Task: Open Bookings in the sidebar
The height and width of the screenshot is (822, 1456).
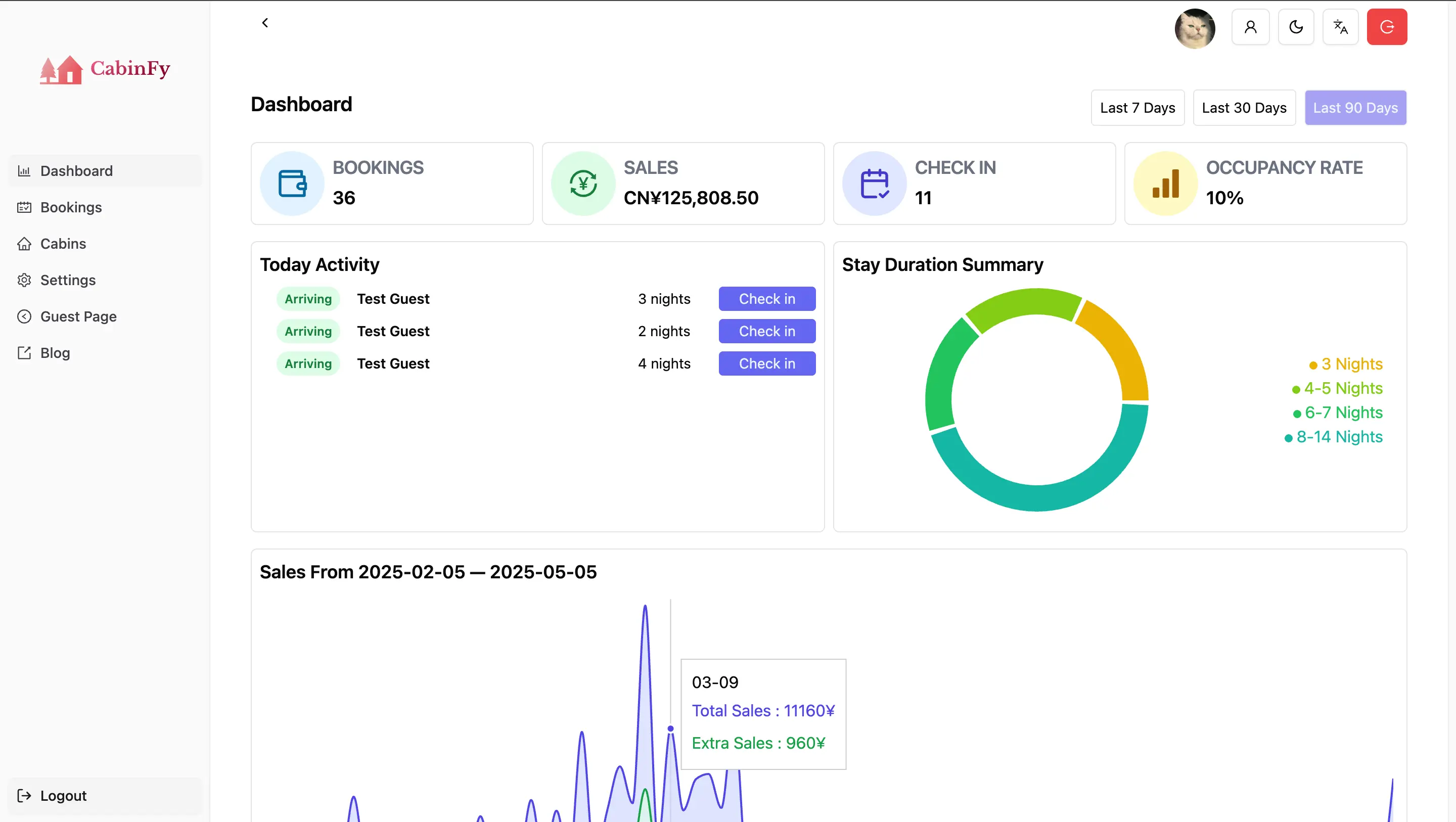Action: click(71, 207)
